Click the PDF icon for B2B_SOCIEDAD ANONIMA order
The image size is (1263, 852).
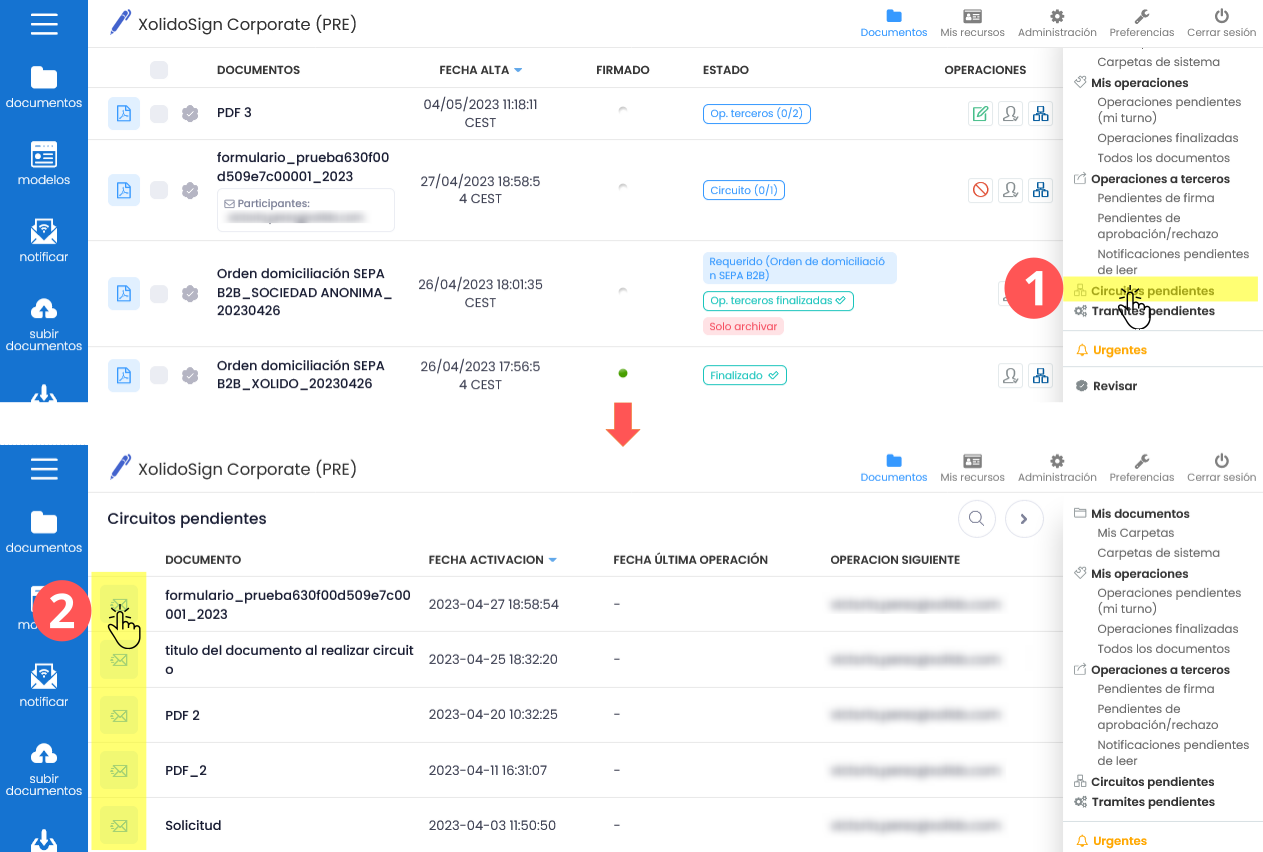[124, 293]
